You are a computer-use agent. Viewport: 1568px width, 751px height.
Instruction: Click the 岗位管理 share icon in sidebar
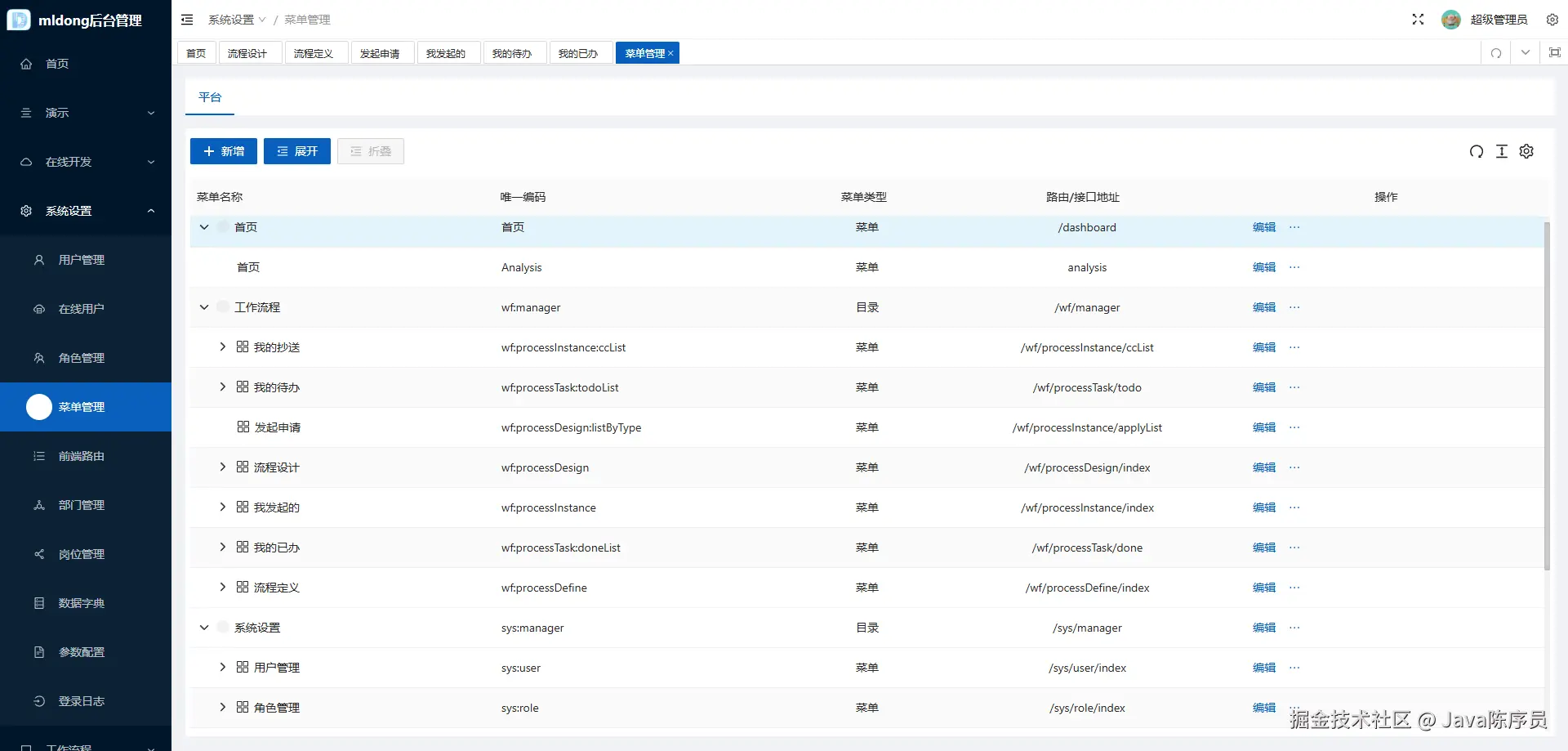click(x=39, y=554)
